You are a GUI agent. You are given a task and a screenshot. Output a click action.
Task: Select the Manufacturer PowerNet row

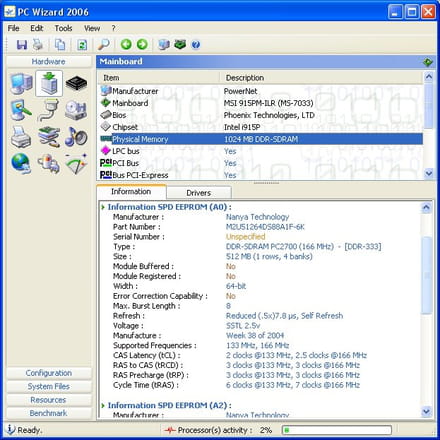pyautogui.click(x=261, y=91)
